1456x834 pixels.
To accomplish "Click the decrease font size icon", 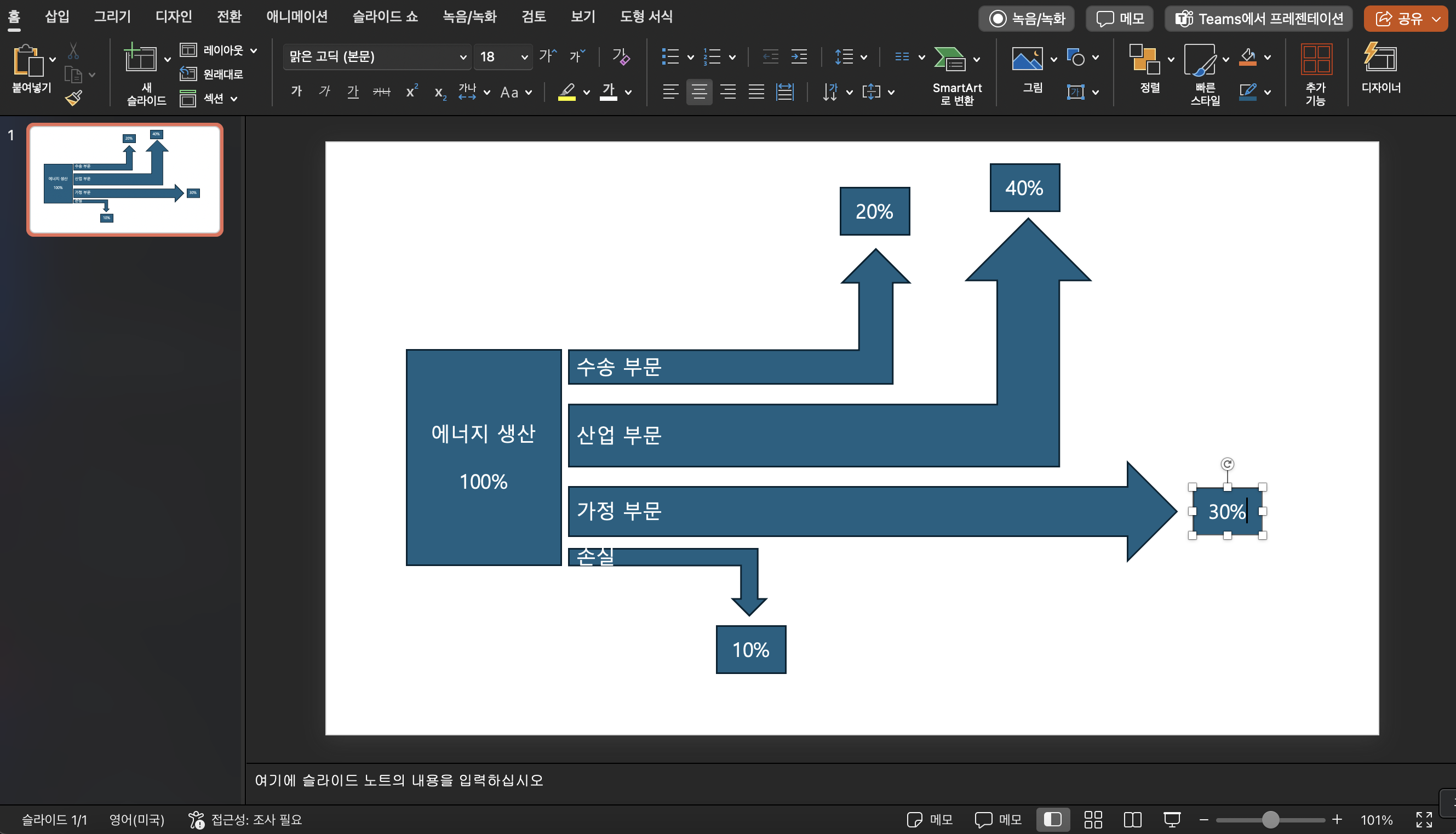I will 577,56.
